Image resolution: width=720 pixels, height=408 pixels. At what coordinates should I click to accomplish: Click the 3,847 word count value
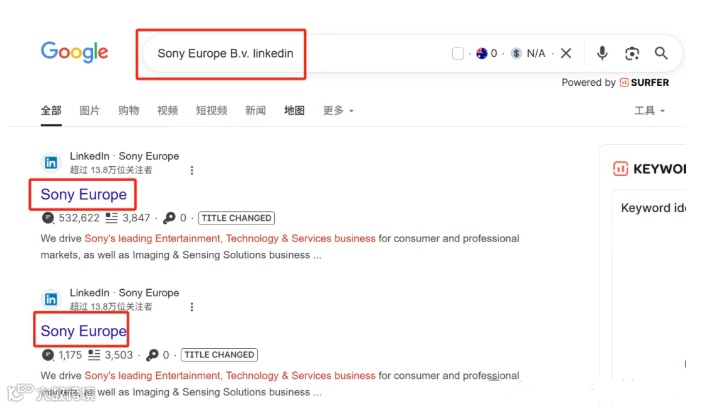point(136,218)
